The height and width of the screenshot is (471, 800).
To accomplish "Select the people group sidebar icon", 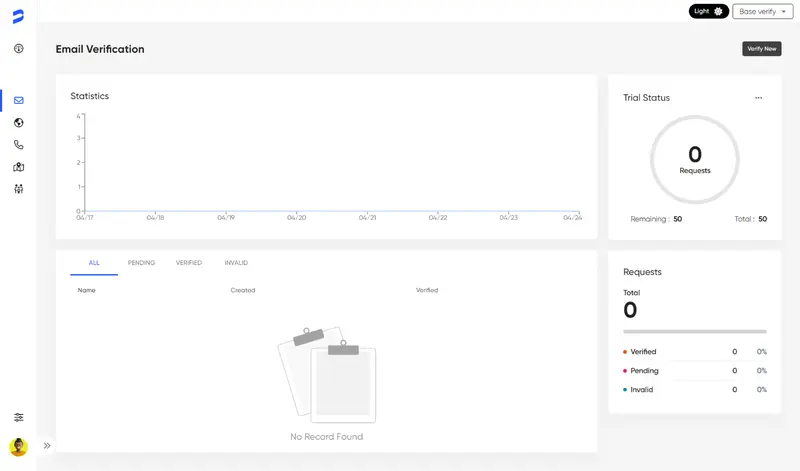I will (x=18, y=189).
